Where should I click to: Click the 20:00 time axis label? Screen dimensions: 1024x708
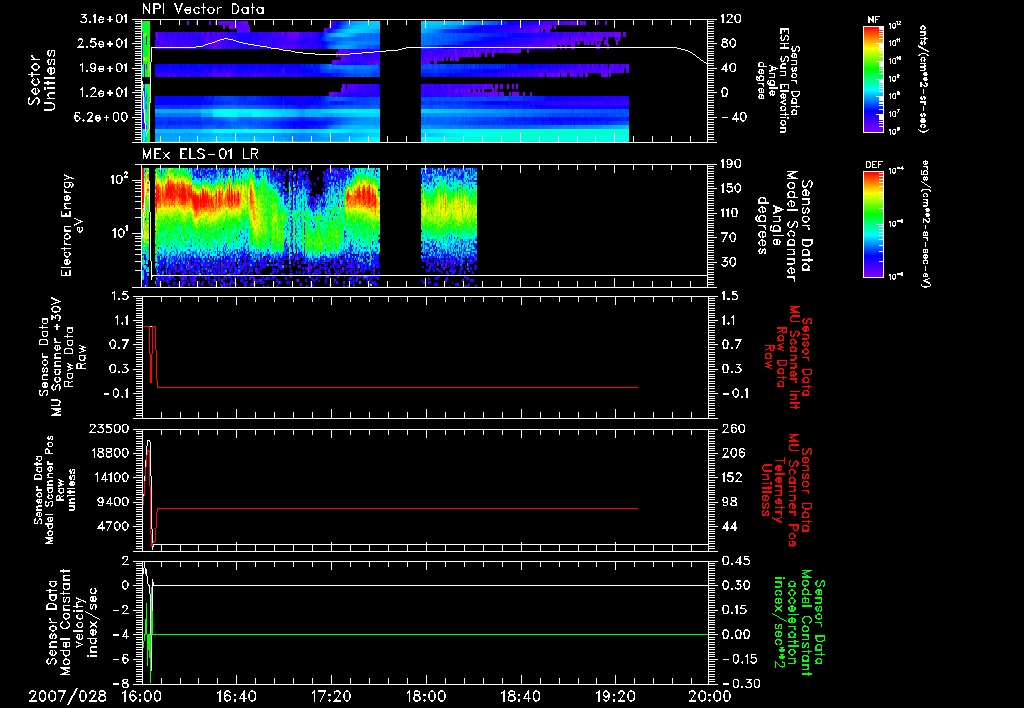(x=710, y=696)
